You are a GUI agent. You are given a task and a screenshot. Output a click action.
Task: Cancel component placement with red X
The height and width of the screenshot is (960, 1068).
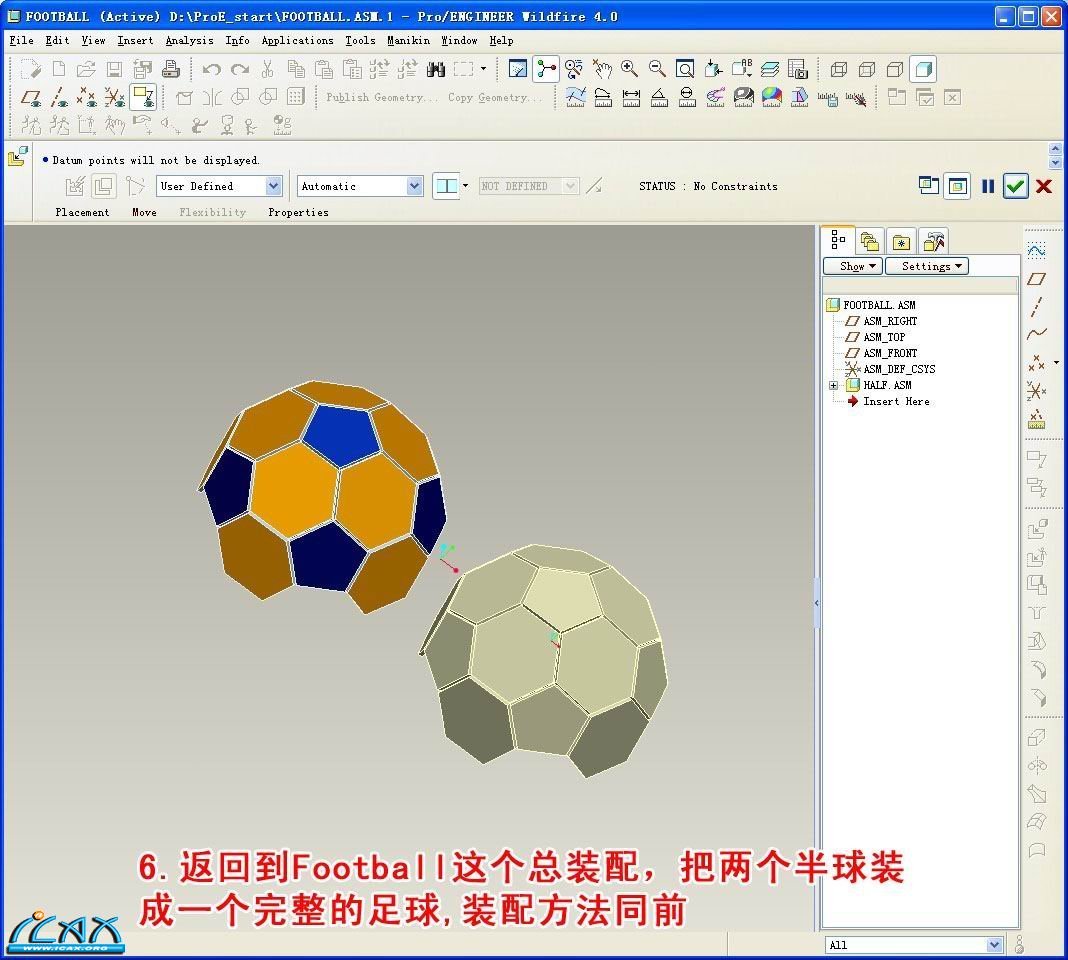(1044, 186)
